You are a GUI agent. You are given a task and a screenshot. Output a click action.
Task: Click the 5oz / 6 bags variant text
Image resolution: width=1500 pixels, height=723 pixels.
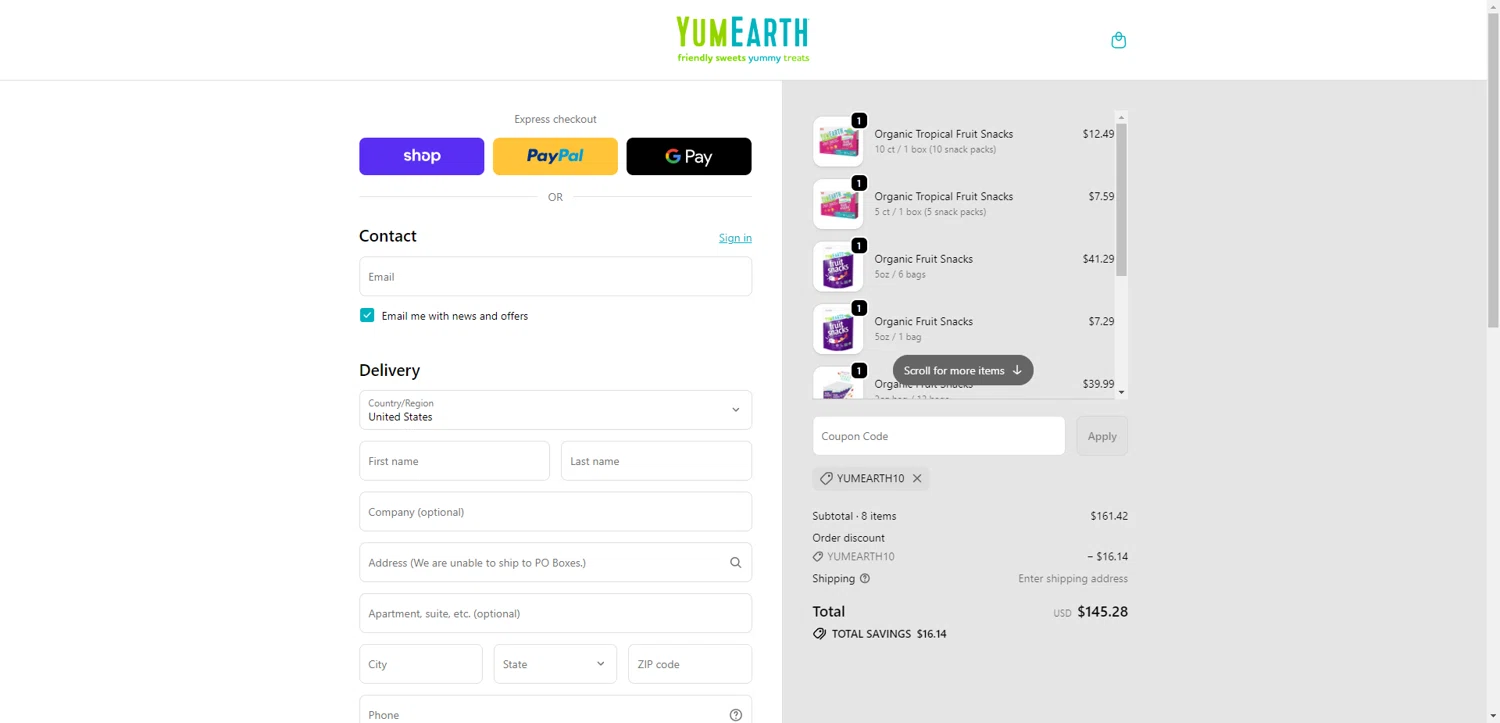(x=900, y=274)
